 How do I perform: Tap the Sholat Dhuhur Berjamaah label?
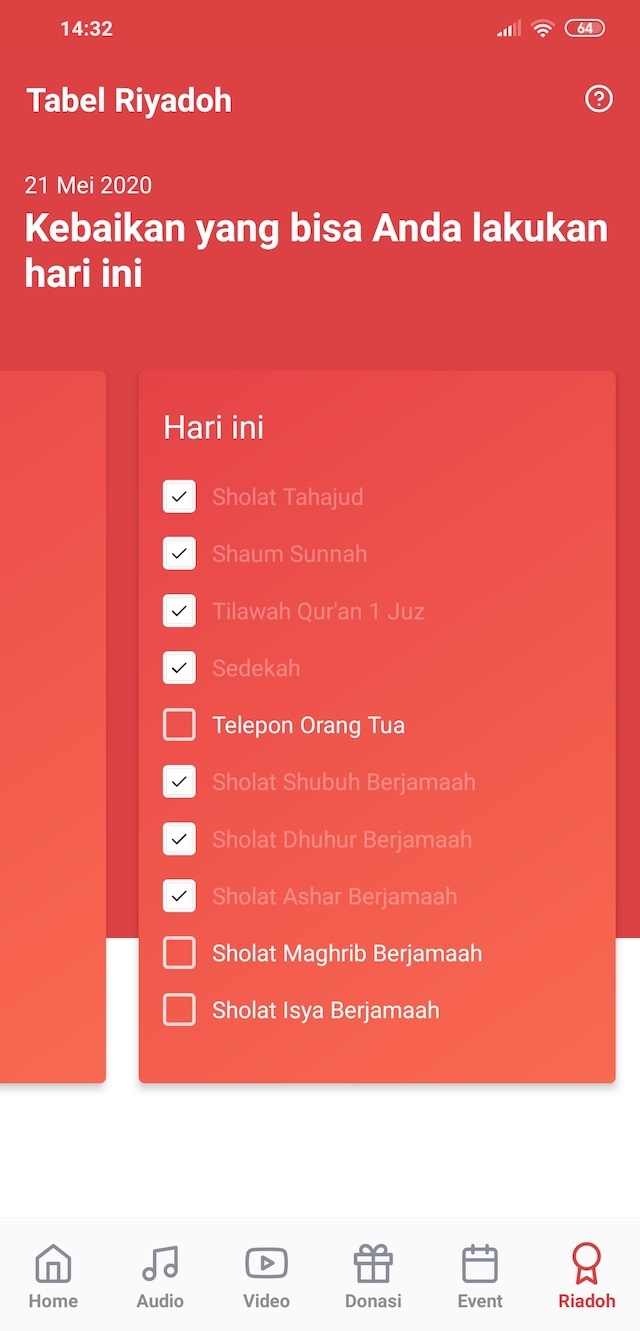[341, 839]
